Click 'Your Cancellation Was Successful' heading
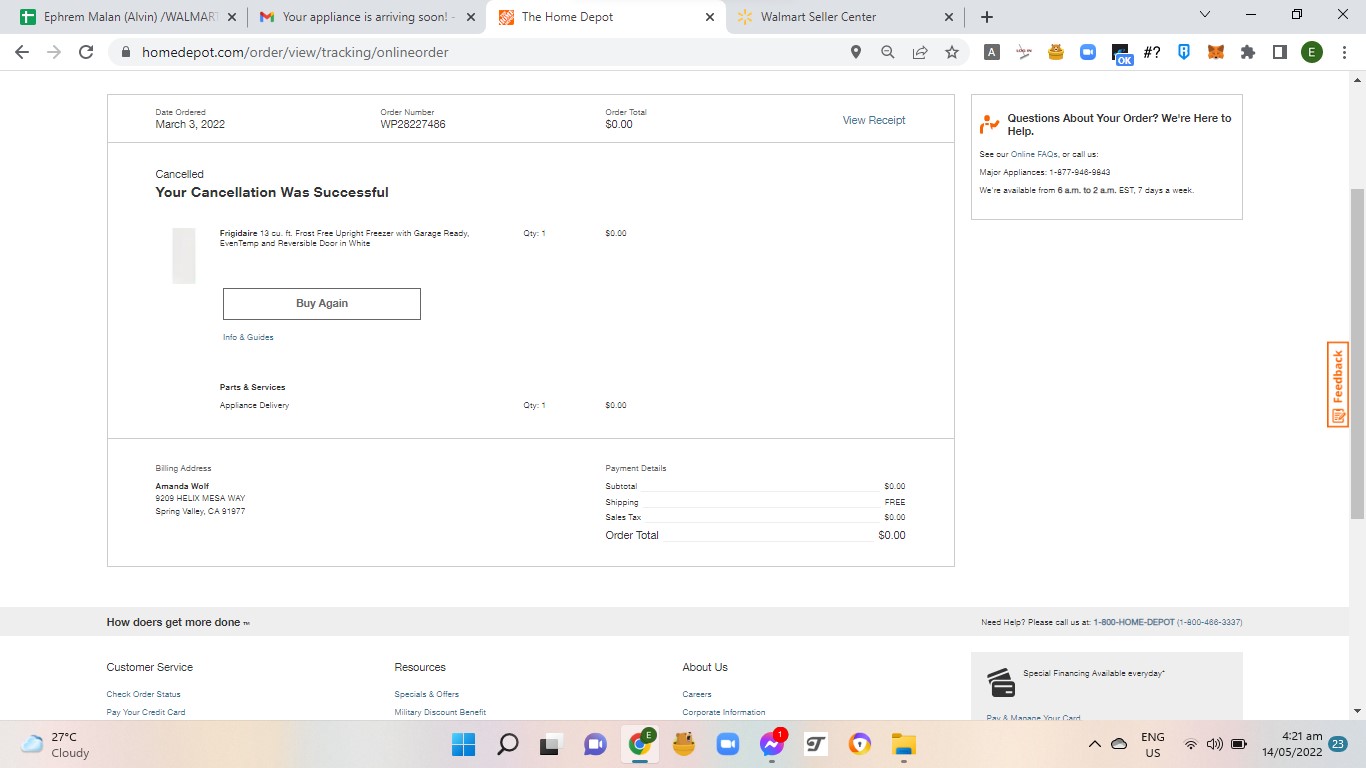This screenshot has width=1366, height=768. click(x=272, y=192)
